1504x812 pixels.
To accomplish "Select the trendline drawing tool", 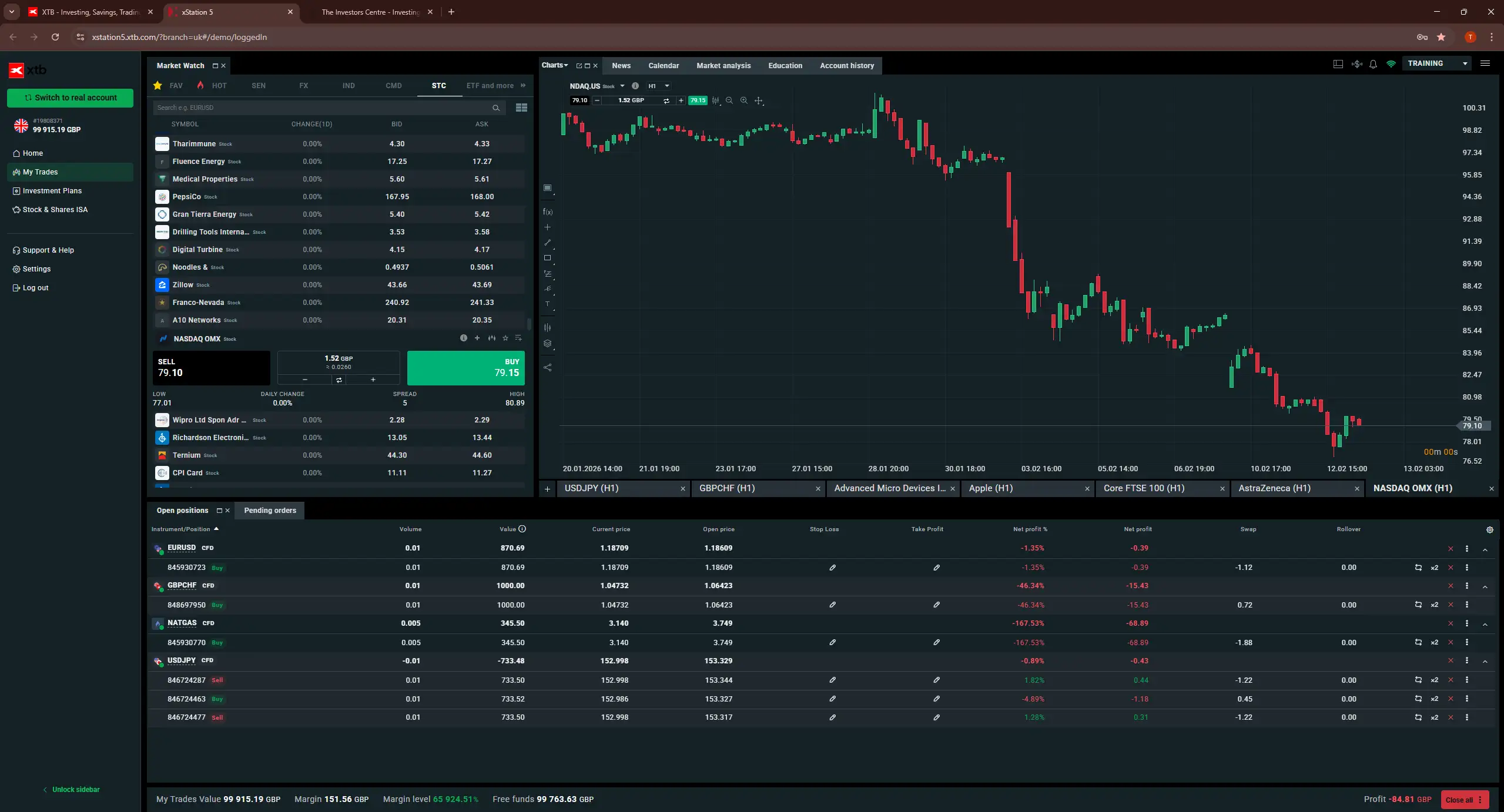I will coord(547,243).
